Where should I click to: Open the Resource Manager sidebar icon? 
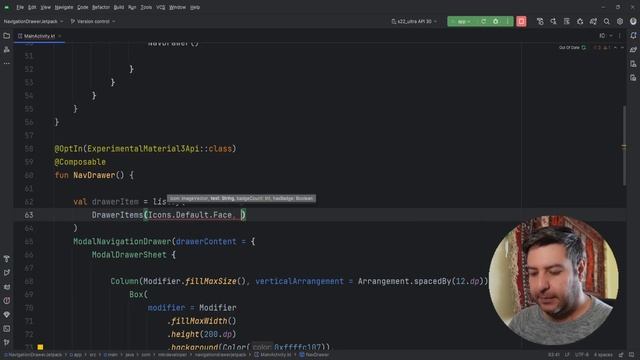coord(7,49)
